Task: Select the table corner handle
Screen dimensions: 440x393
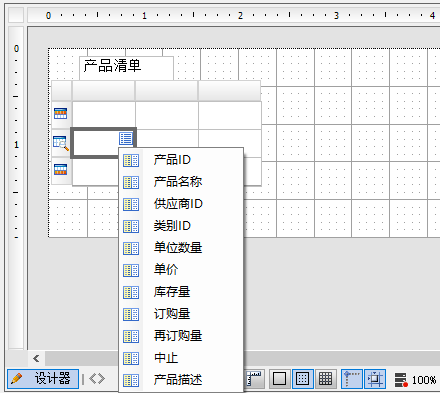Action: [62, 90]
